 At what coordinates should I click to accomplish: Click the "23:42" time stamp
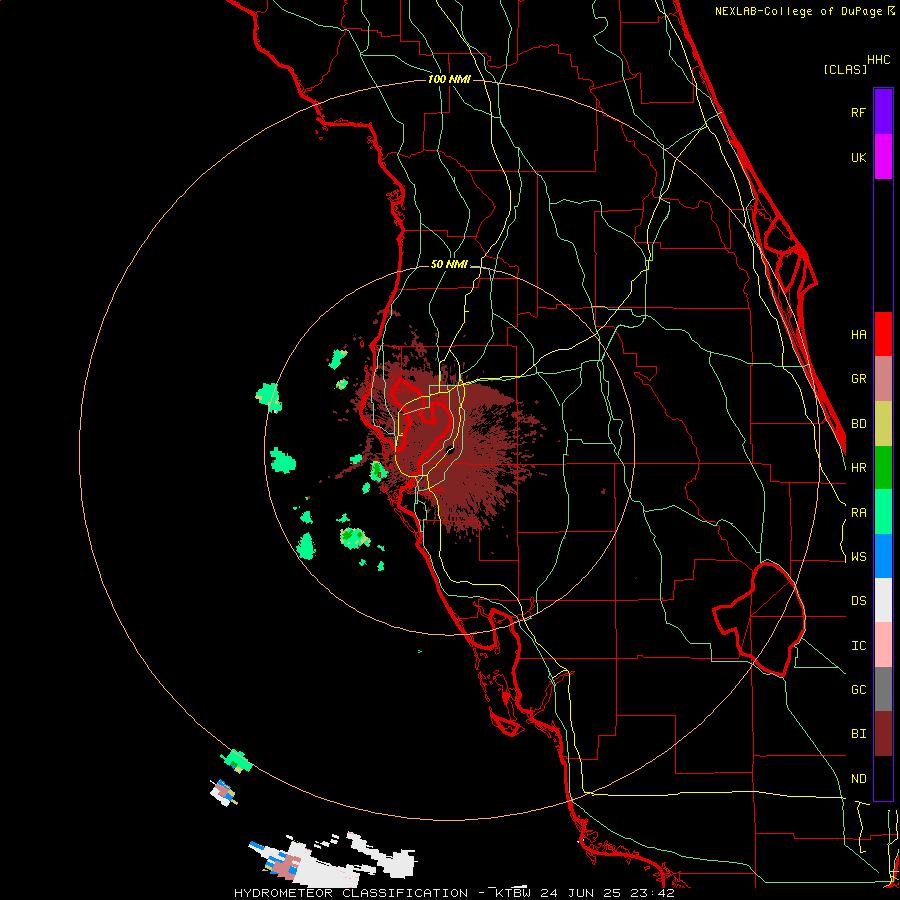coord(655,893)
